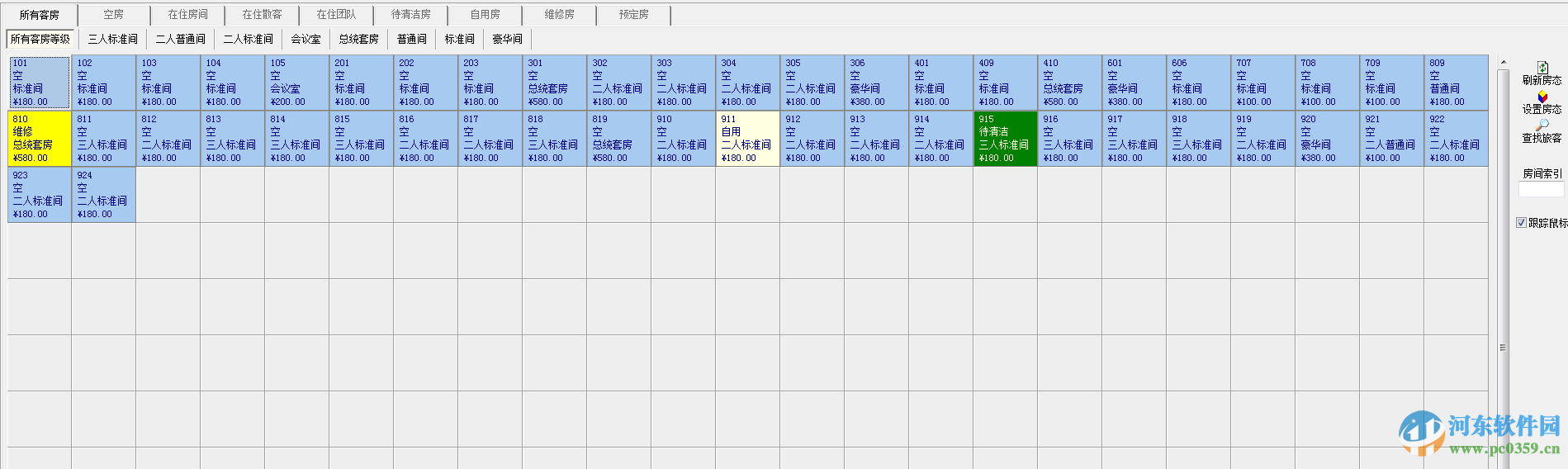Filter by 二人普通间 room type
This screenshot has height=469, width=1568.
(181, 39)
